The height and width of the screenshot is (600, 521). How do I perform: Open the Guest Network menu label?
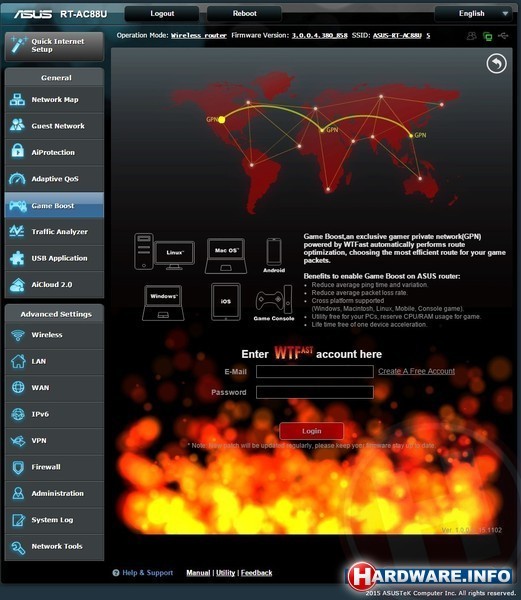pyautogui.click(x=58, y=126)
